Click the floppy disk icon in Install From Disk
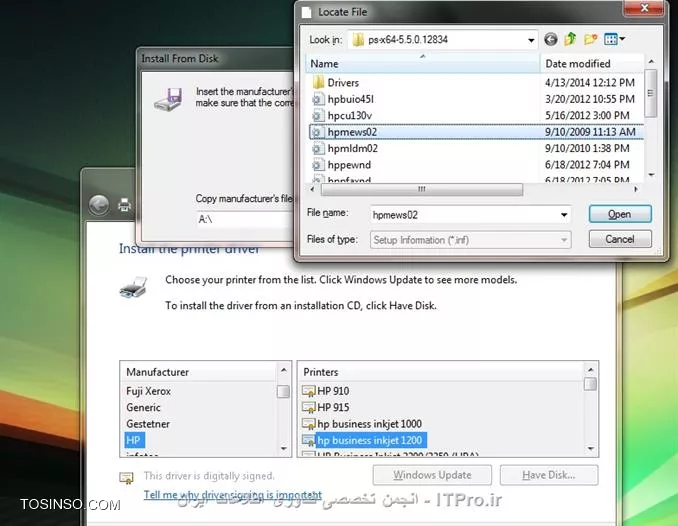The height and width of the screenshot is (526, 678). (x=169, y=99)
